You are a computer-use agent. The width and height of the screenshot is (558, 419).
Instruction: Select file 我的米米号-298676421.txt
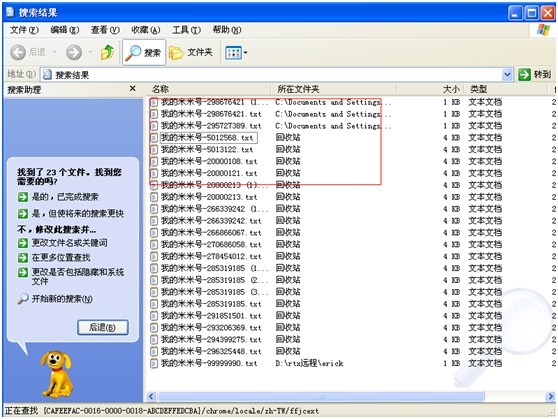pos(211,114)
